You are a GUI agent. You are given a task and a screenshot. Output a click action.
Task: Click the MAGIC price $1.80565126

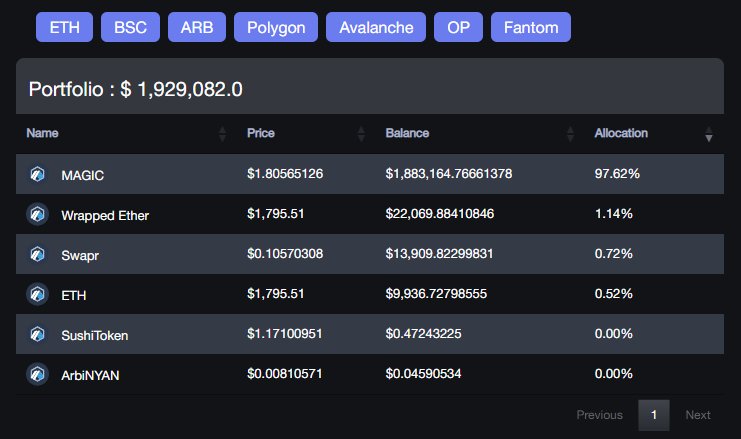(285, 174)
